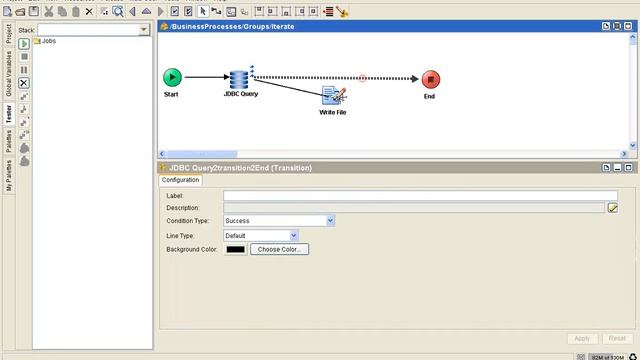Click the canvas vertical scrollbar down arrow
This screenshot has width=640, height=360.
633,145
